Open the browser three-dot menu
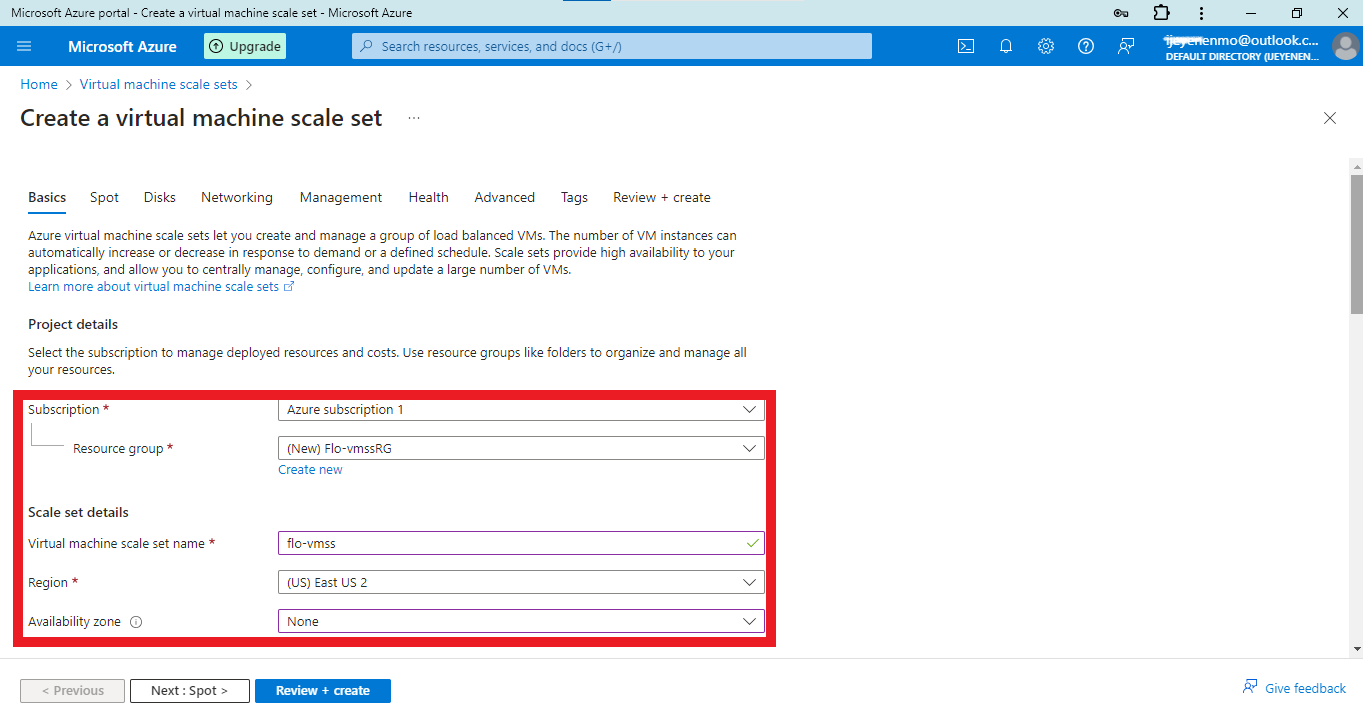Viewport: 1363px width, 728px height. pos(1201,13)
